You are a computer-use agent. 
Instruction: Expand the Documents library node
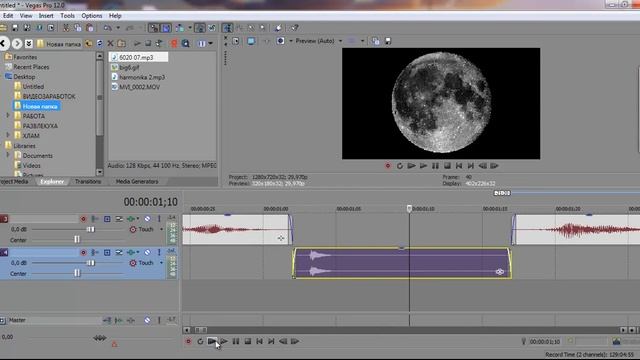point(8,155)
